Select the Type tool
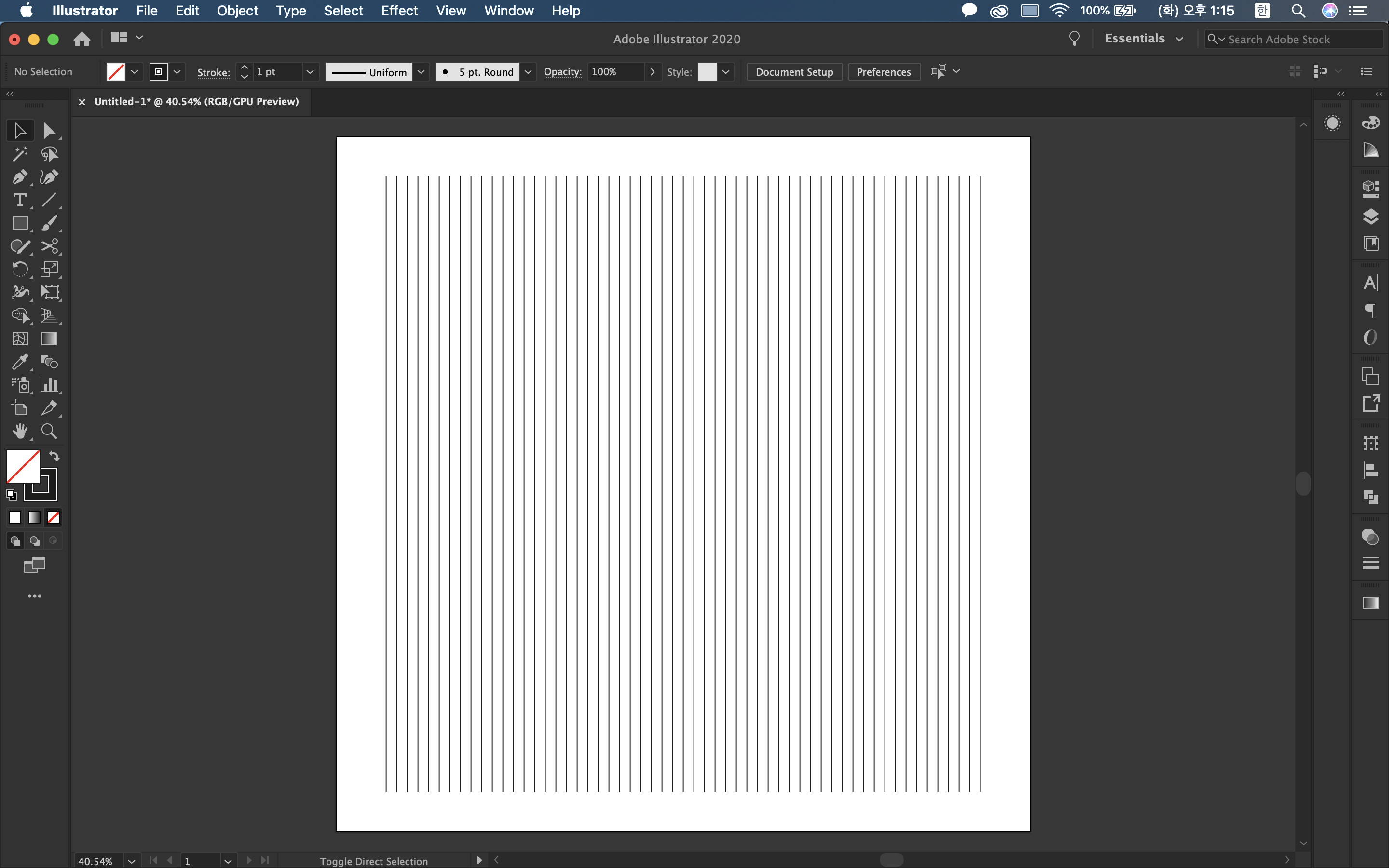Viewport: 1389px width, 868px height. click(19, 200)
